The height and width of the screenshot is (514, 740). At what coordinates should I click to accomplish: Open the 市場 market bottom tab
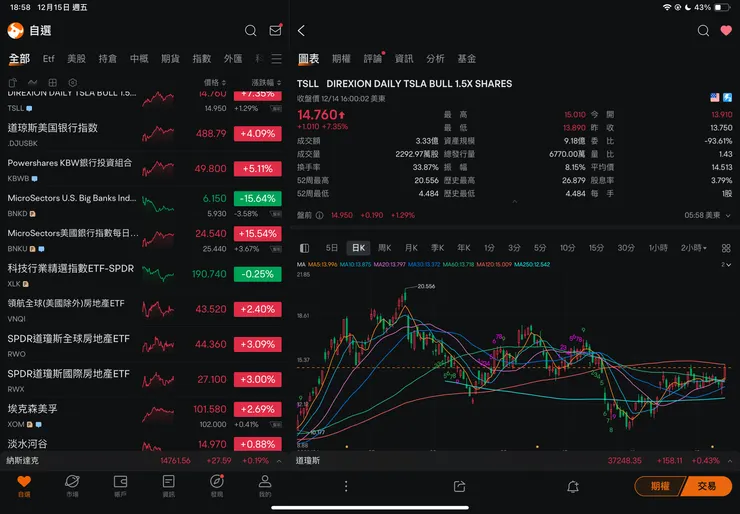coord(72,486)
